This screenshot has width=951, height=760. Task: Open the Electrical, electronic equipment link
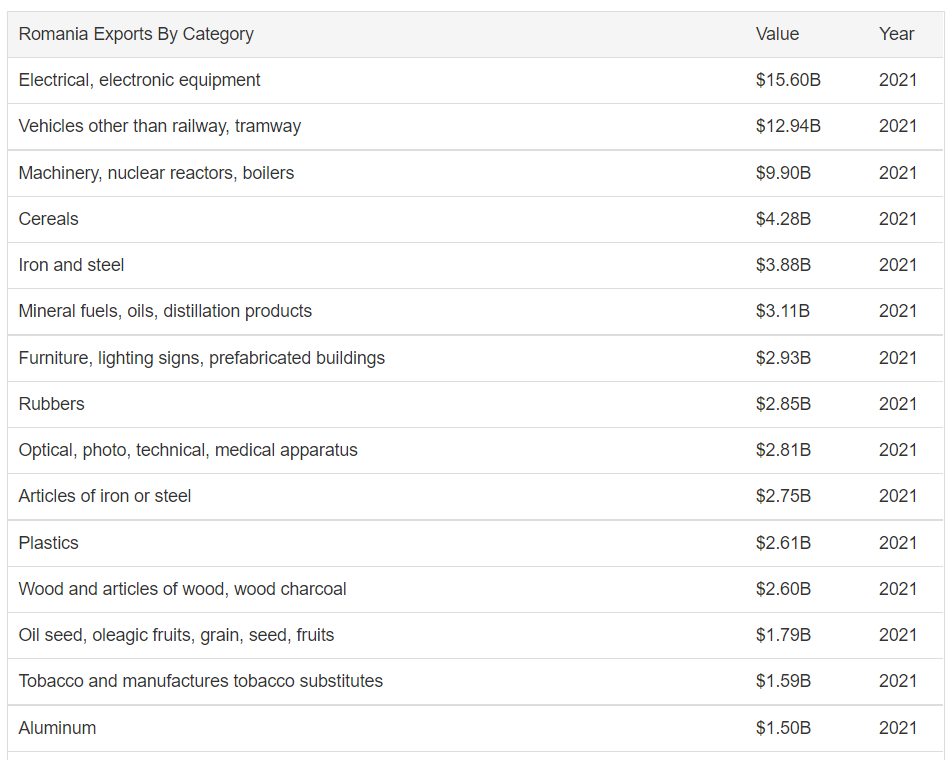(139, 80)
